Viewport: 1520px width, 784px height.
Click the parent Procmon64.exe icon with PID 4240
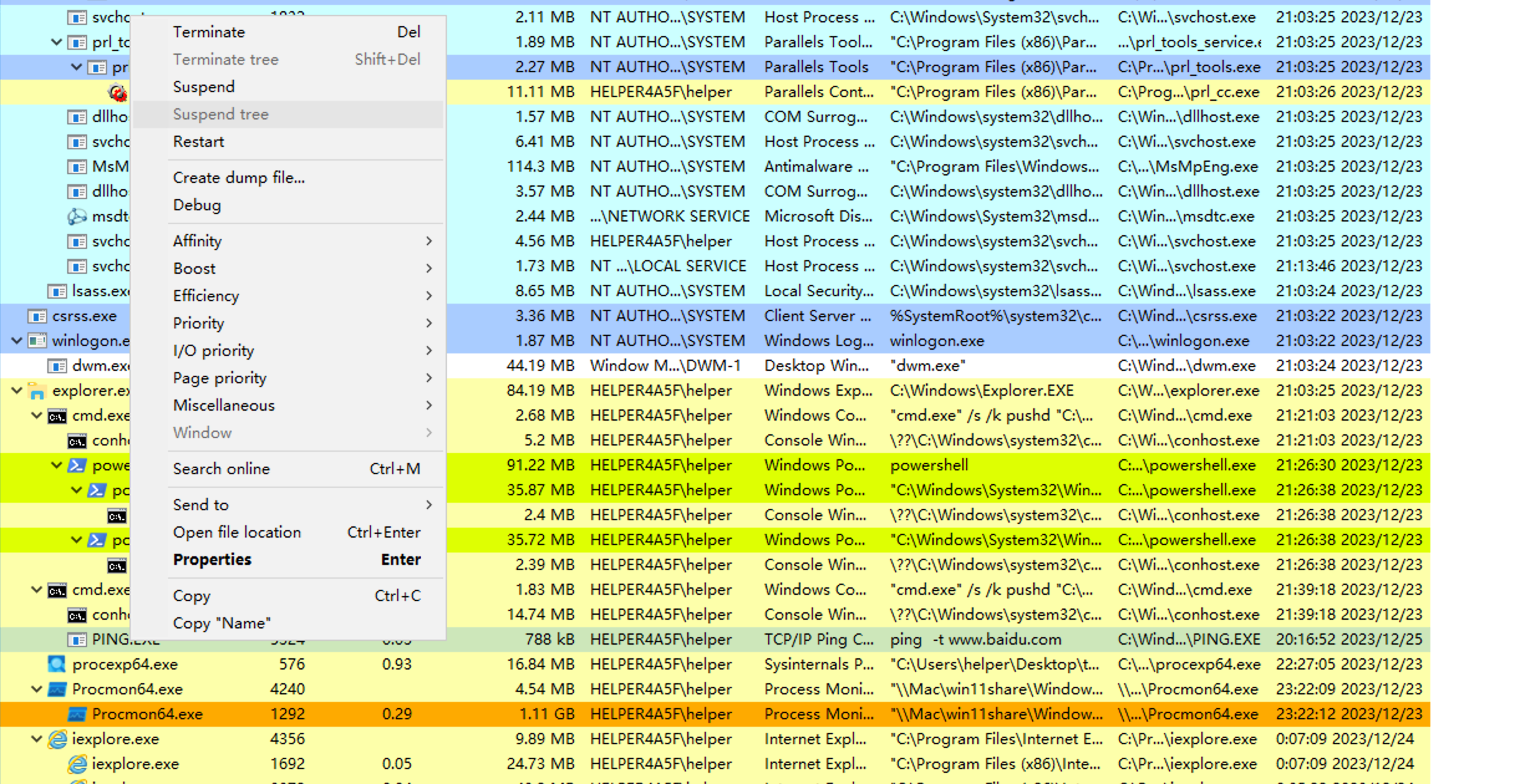tap(57, 689)
